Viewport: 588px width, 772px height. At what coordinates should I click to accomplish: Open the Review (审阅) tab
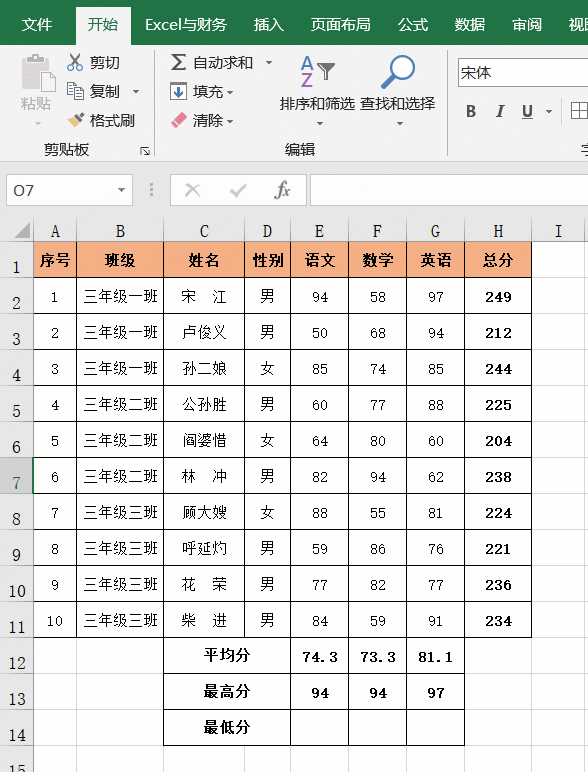pos(527,24)
